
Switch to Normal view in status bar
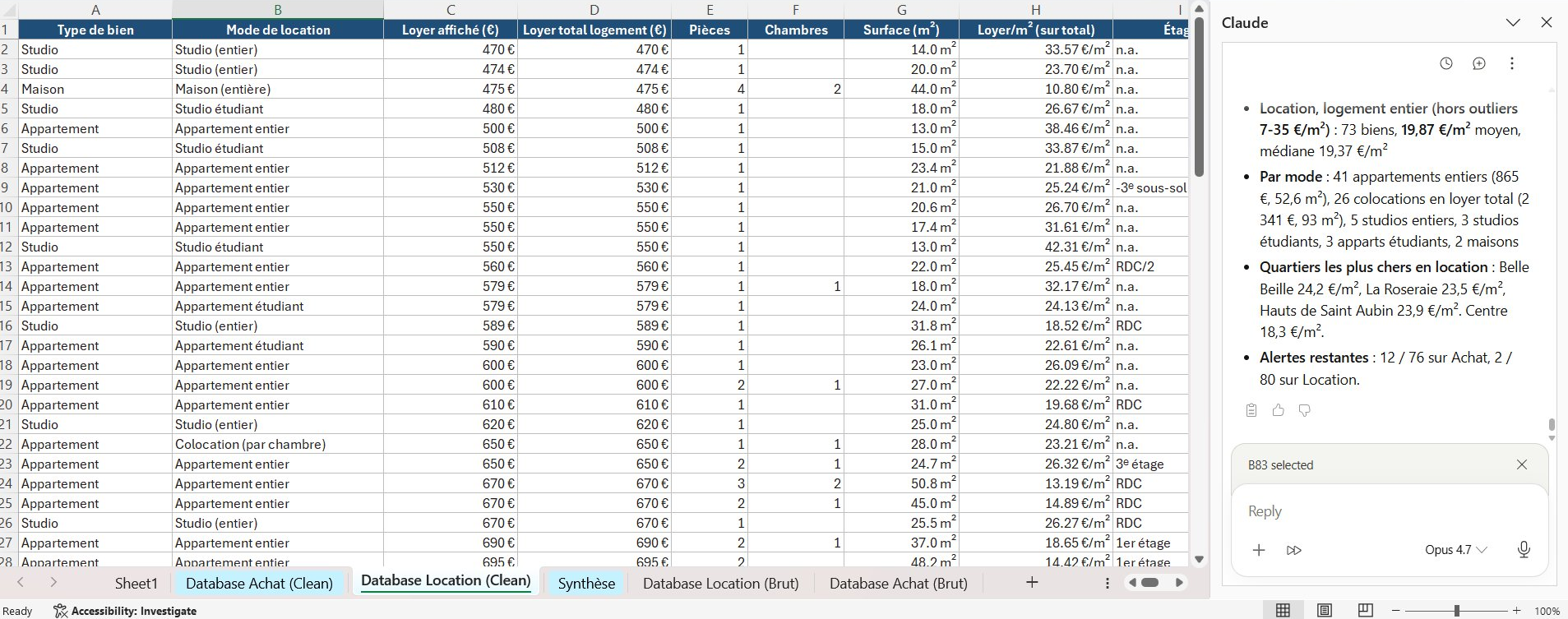pos(1283,610)
